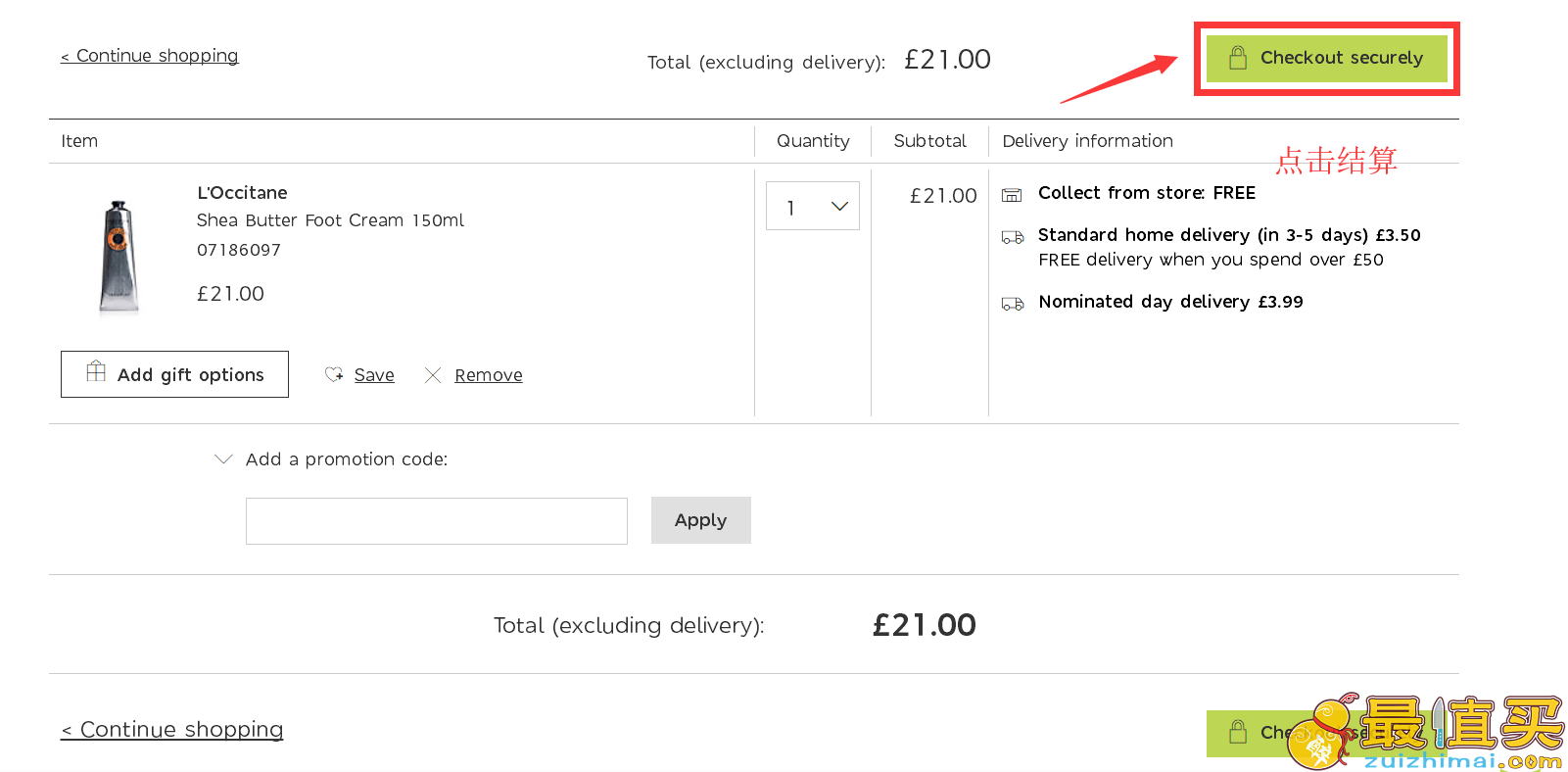Click the top £21.00 total amount
1568x772 pixels.
coord(947,60)
